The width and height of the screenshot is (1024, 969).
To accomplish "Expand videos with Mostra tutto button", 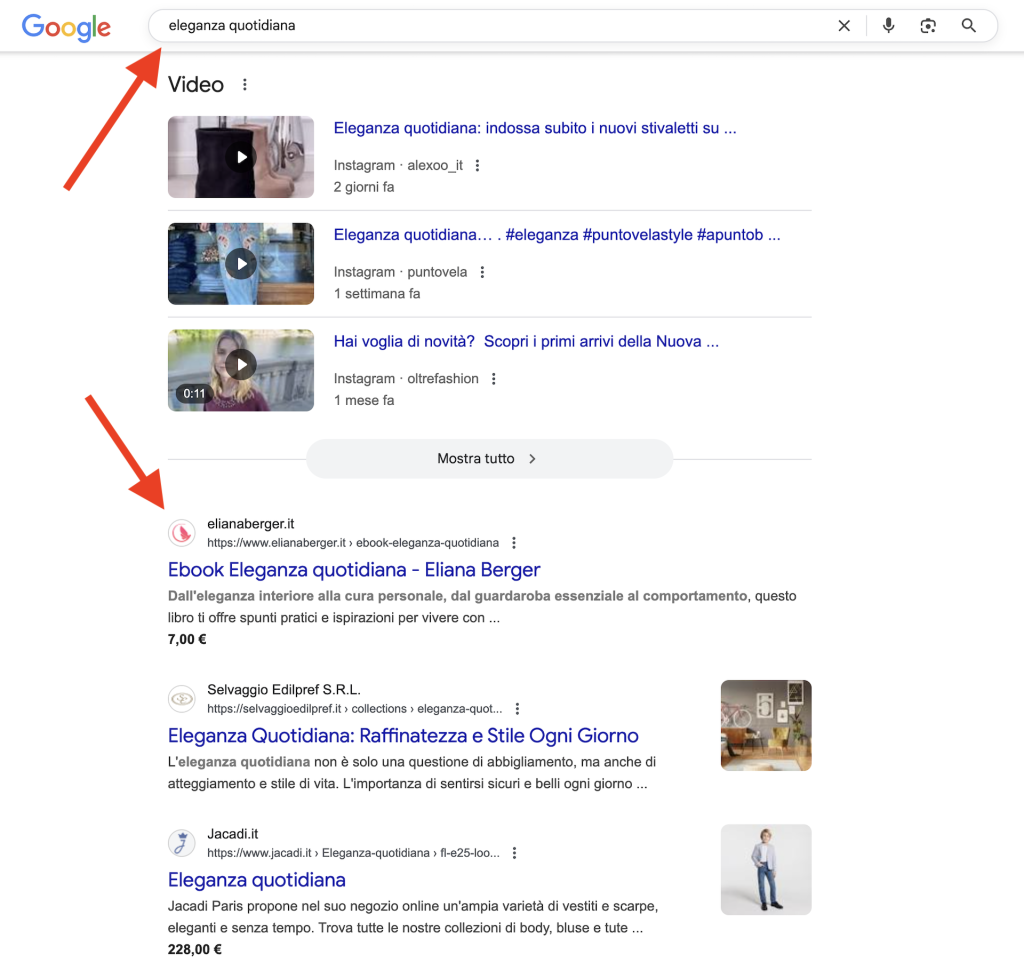I will click(489, 458).
